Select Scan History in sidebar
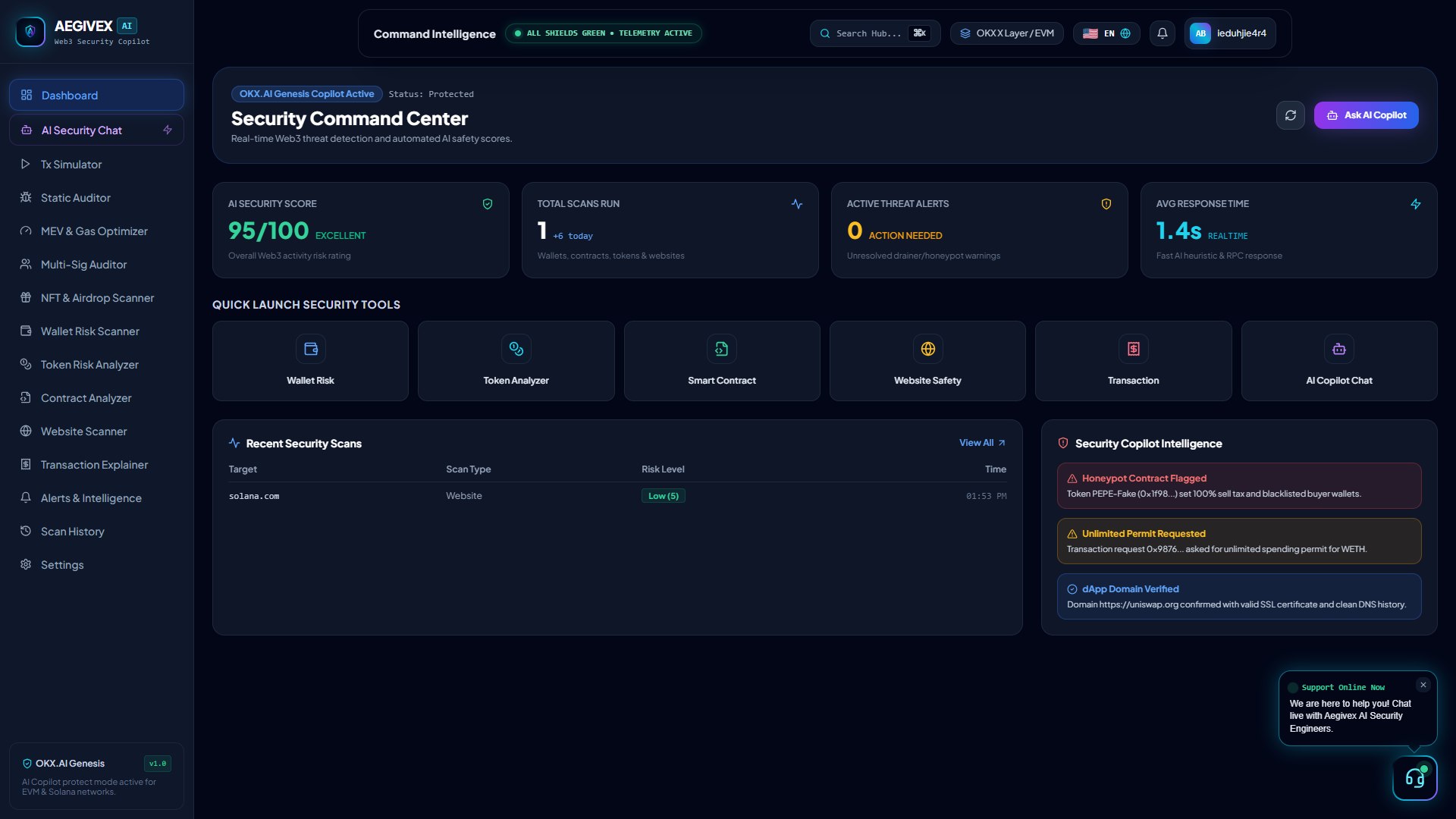1456x819 pixels. [x=96, y=531]
